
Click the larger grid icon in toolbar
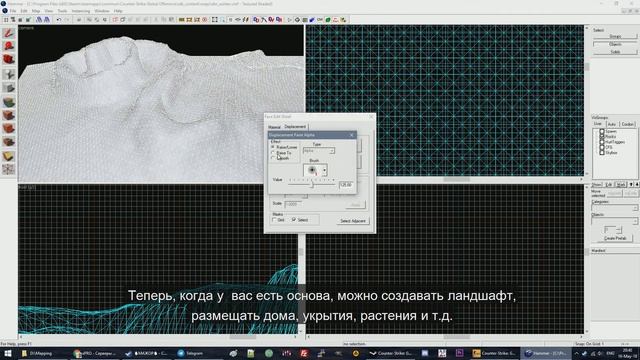(x=28, y=20)
